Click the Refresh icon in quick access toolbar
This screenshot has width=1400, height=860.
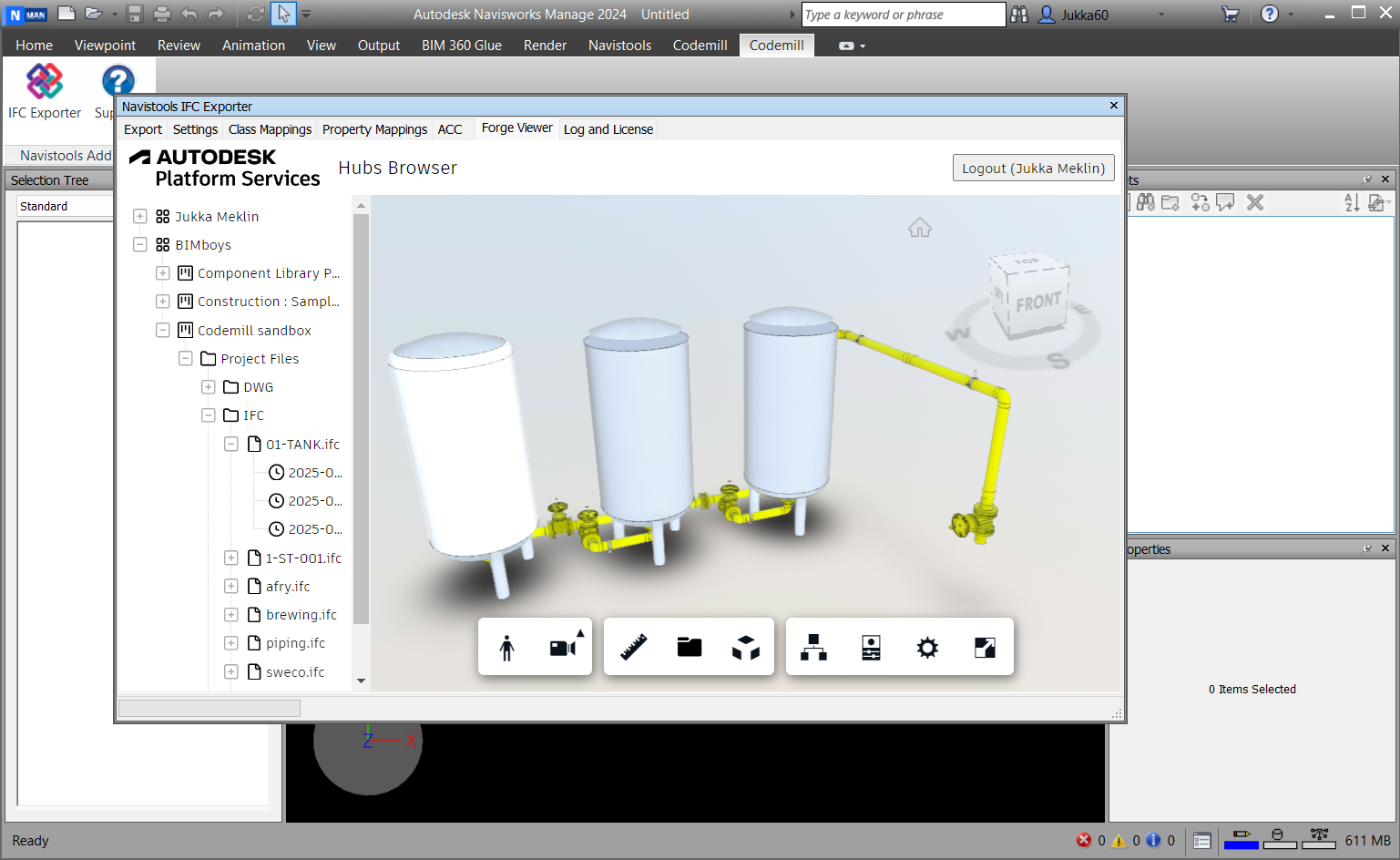(x=256, y=14)
